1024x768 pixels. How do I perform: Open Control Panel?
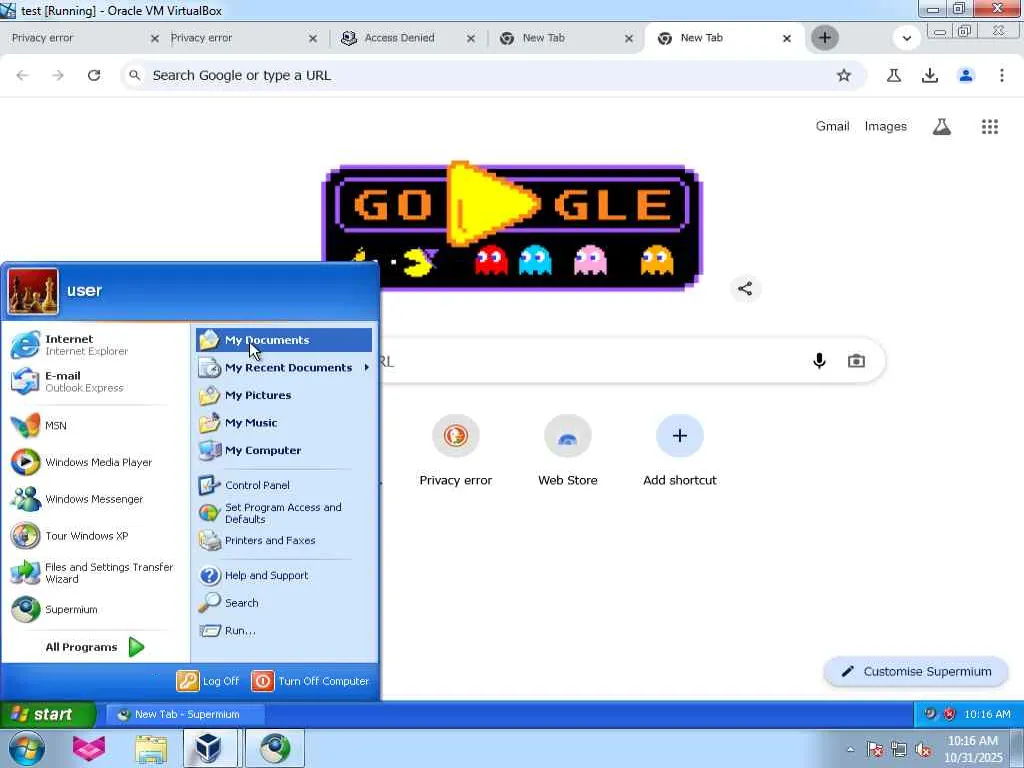284,485
